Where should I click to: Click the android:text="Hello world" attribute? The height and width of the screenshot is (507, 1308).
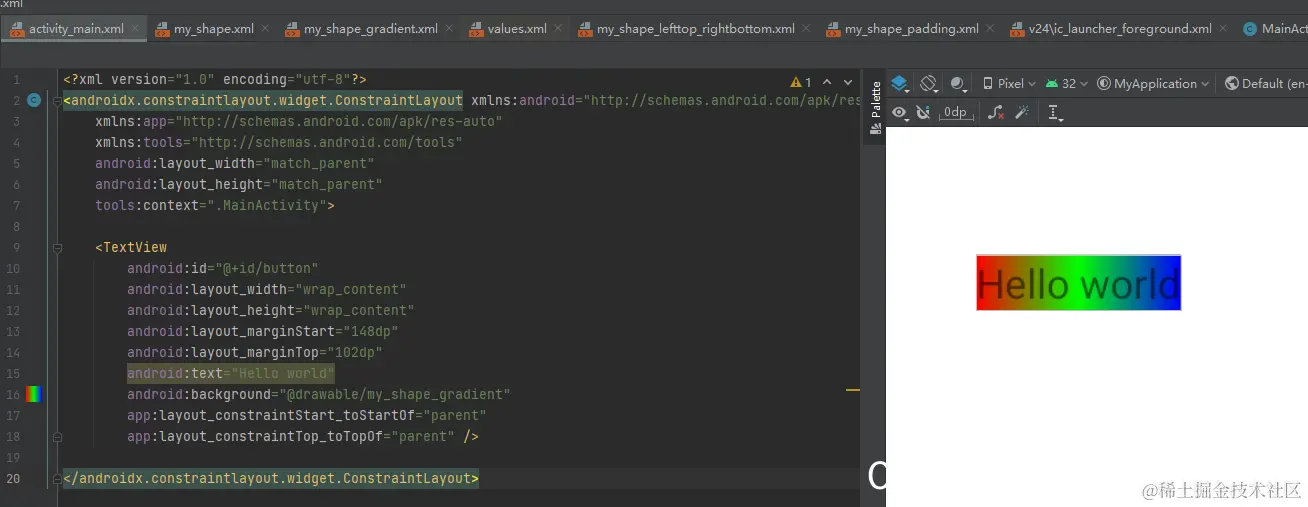(x=231, y=373)
